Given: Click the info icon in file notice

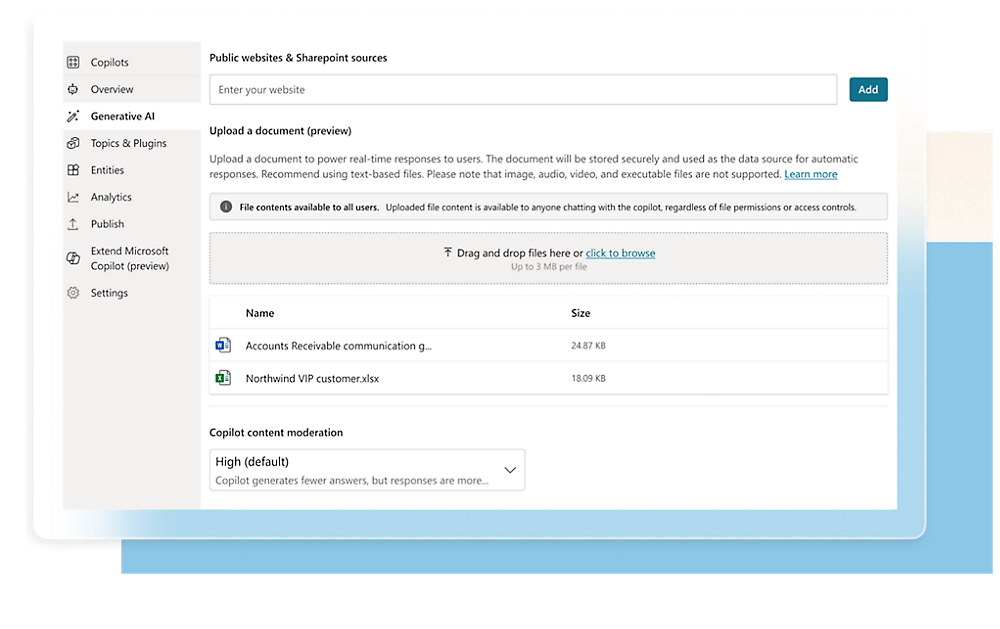Looking at the screenshot, I should (x=226, y=207).
